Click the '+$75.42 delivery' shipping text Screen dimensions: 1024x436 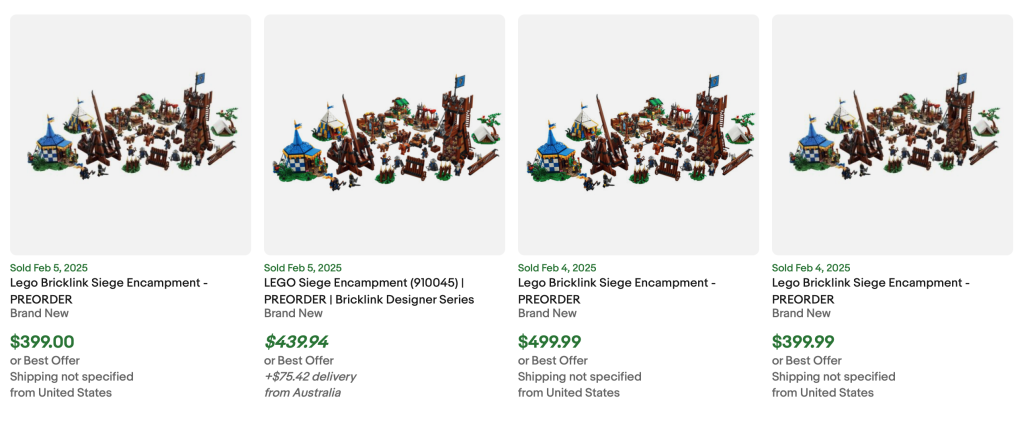[x=310, y=377]
